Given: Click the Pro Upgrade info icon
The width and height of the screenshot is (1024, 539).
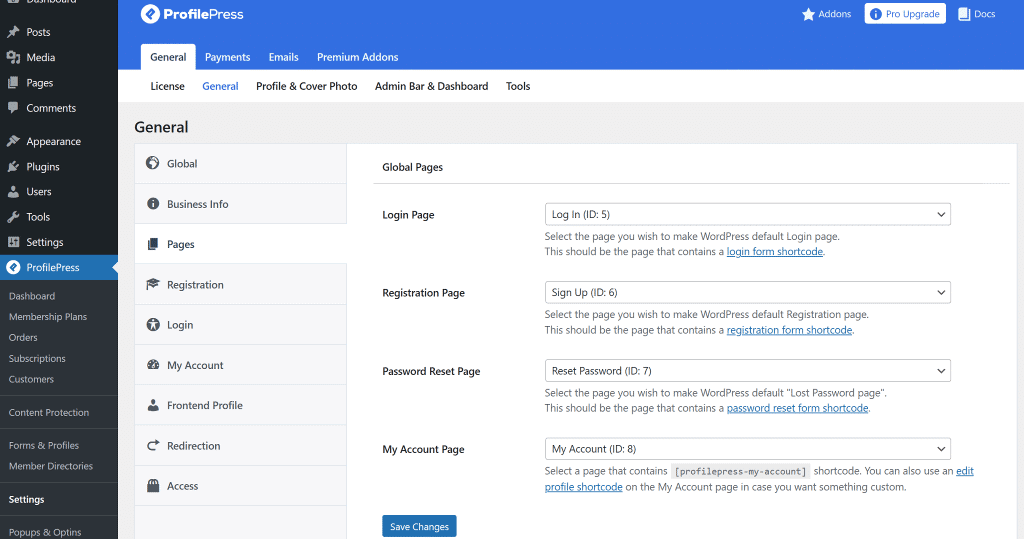Looking at the screenshot, I should coord(876,14).
